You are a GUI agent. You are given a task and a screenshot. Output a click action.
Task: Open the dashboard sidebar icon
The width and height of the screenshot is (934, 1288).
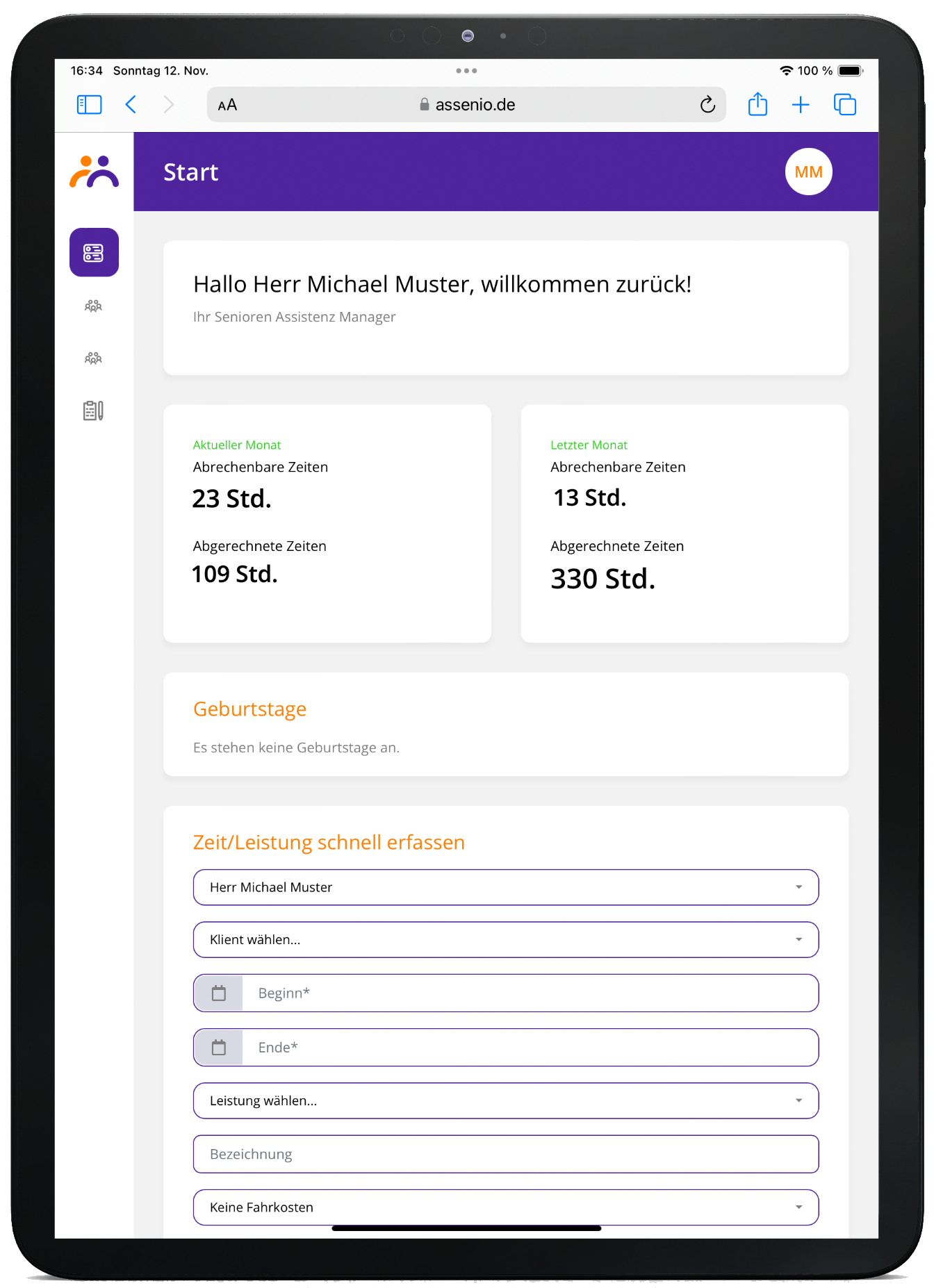[94, 252]
